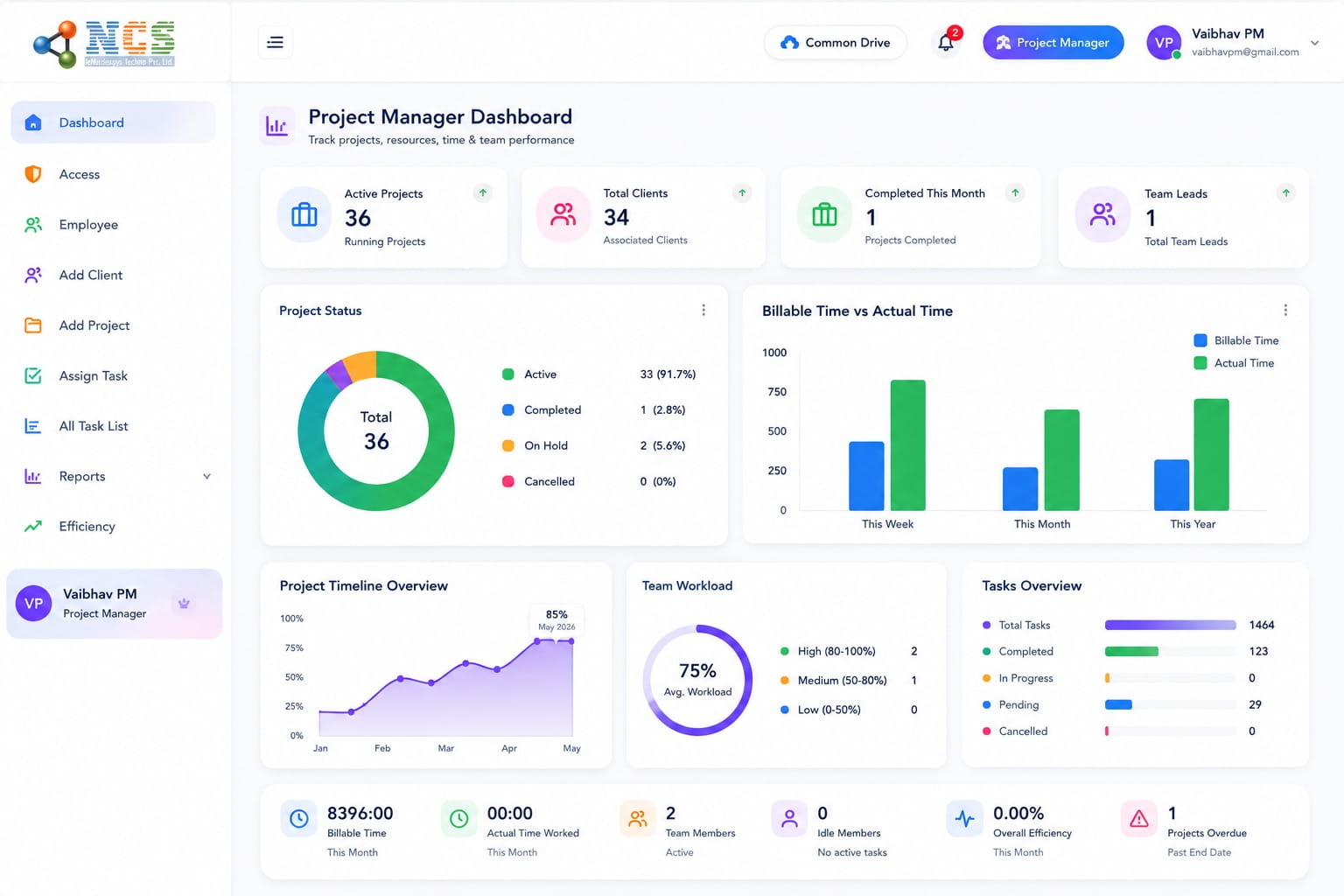Viewport: 1344px width, 896px height.
Task: Click the up arrow on Team Leads card
Action: (1285, 192)
